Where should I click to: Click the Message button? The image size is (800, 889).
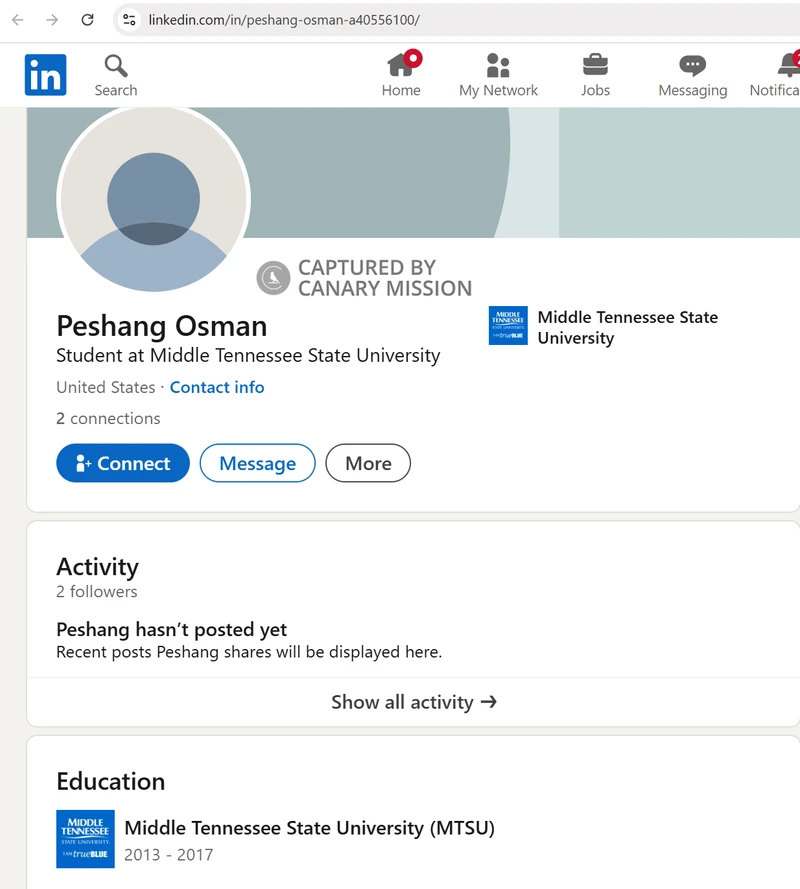coord(257,463)
